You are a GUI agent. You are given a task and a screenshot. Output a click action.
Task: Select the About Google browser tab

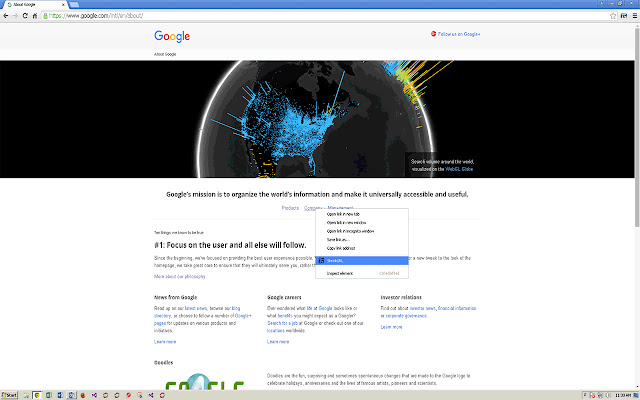point(35,4)
